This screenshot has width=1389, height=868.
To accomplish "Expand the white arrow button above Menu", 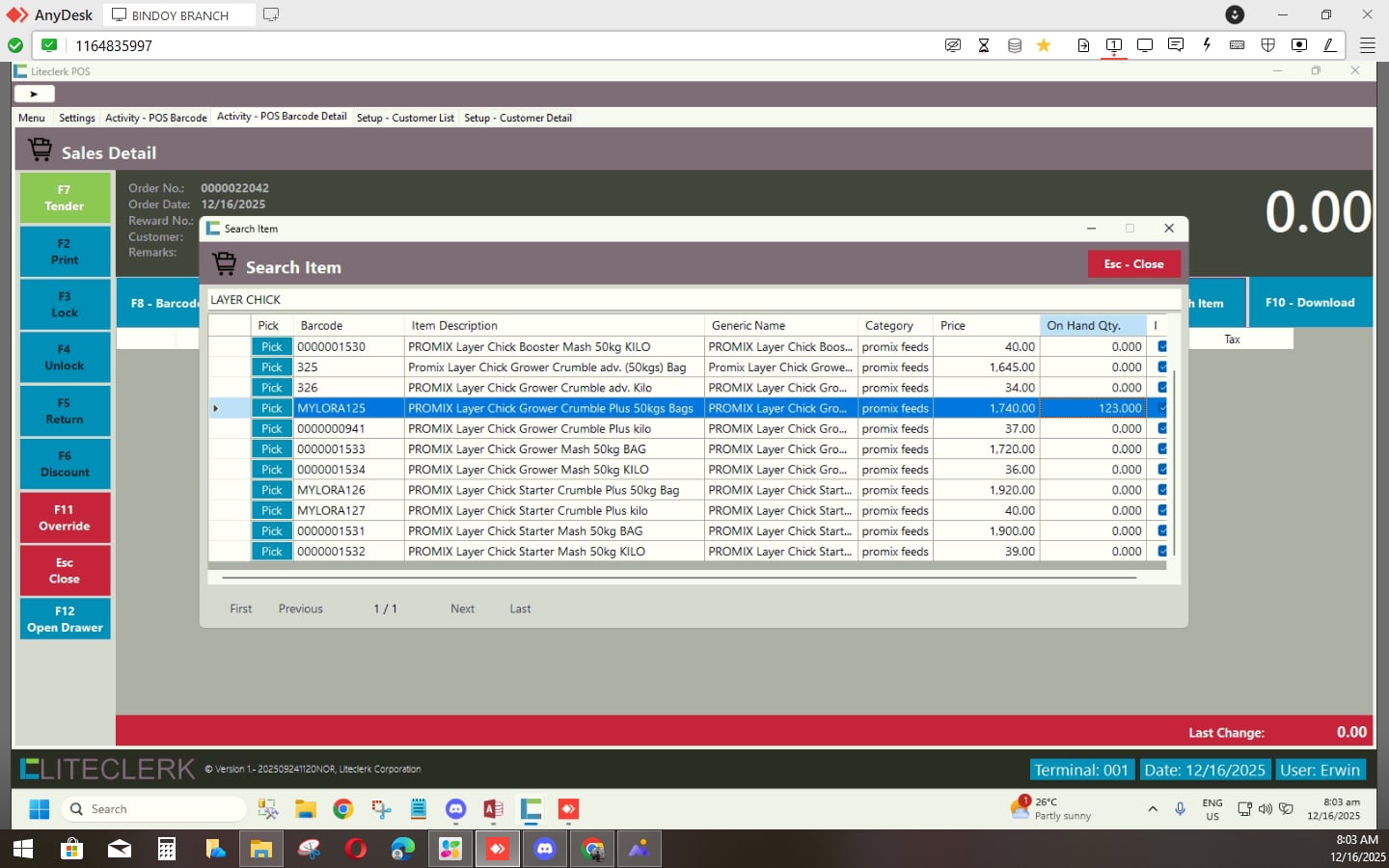I will (34, 94).
